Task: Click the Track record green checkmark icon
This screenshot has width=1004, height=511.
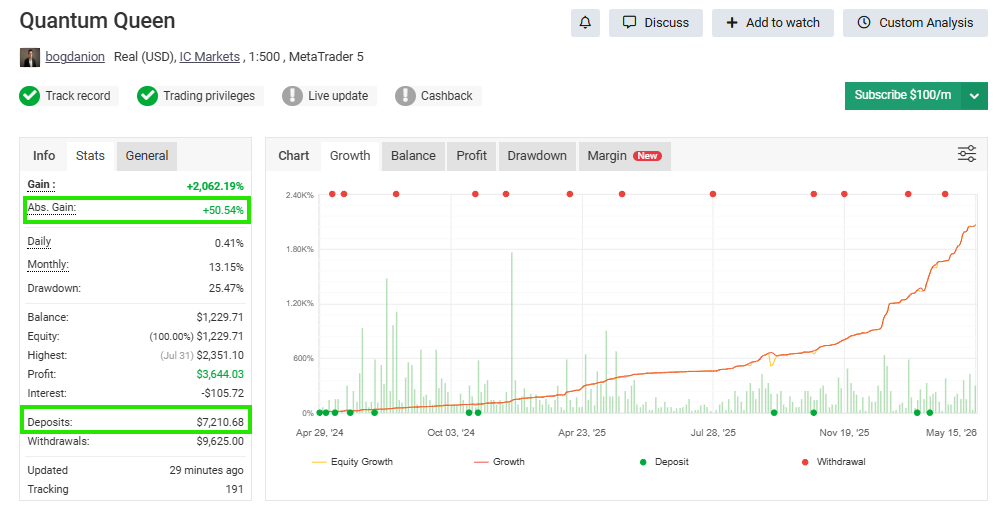Action: (x=29, y=96)
